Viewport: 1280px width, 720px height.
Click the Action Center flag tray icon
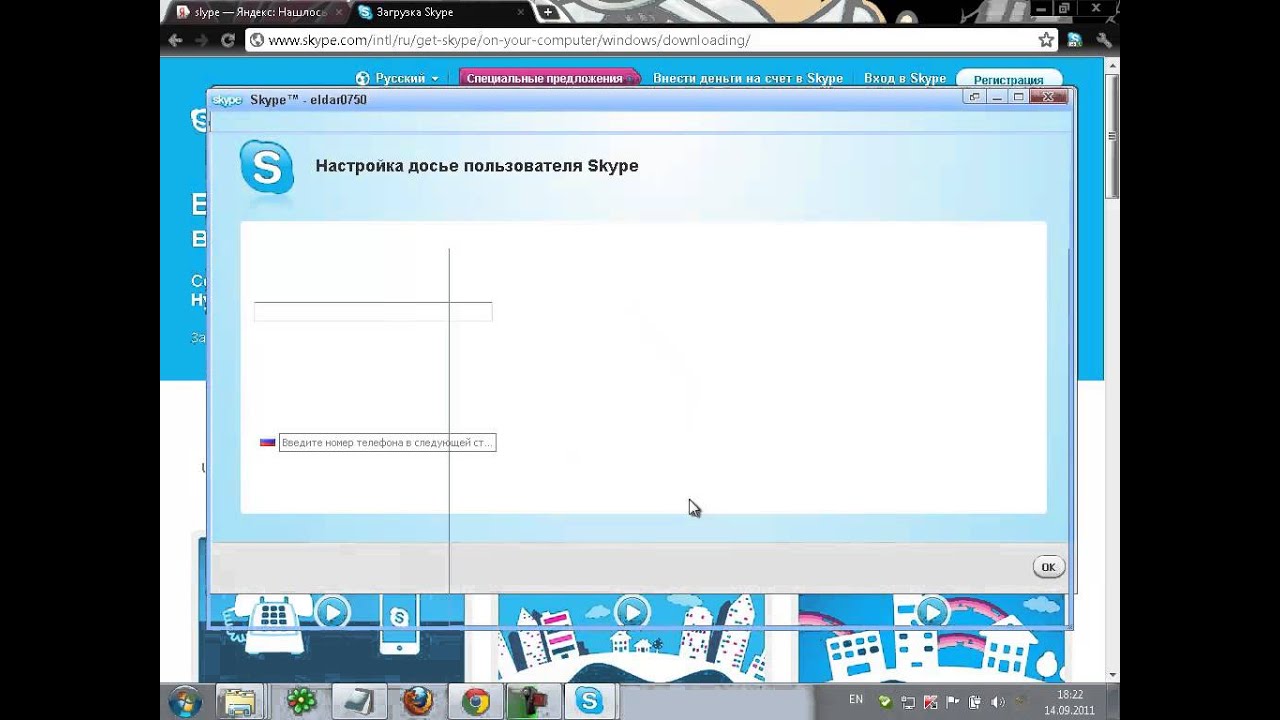coord(952,701)
